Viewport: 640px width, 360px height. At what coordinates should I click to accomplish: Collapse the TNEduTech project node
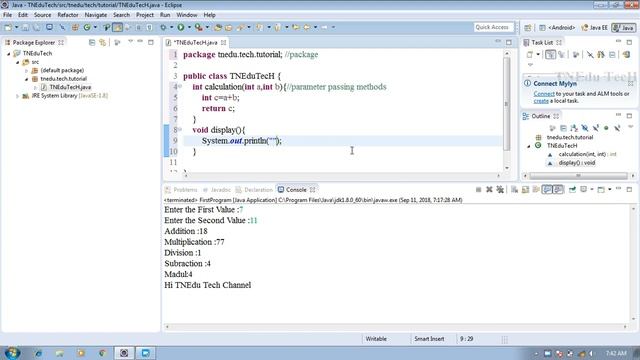coord(9,53)
